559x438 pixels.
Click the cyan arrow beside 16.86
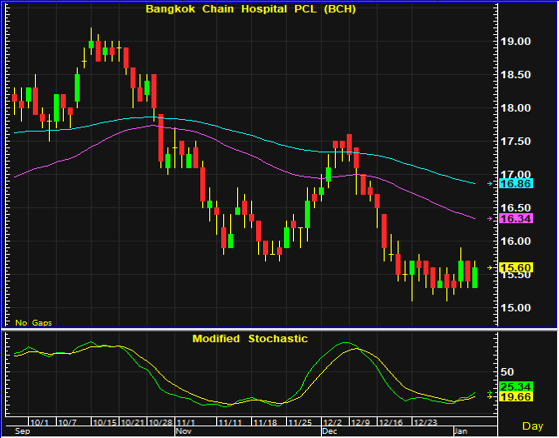490,184
